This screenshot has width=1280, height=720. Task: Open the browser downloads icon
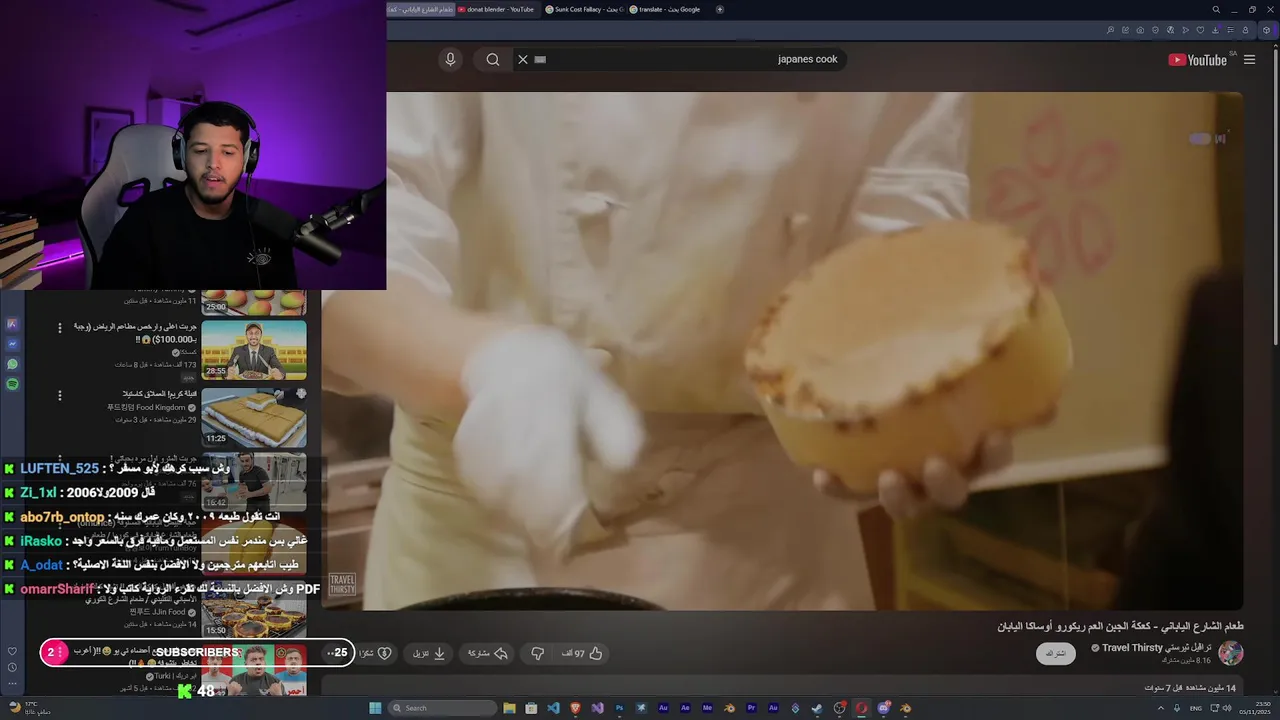pyautogui.click(x=1215, y=30)
